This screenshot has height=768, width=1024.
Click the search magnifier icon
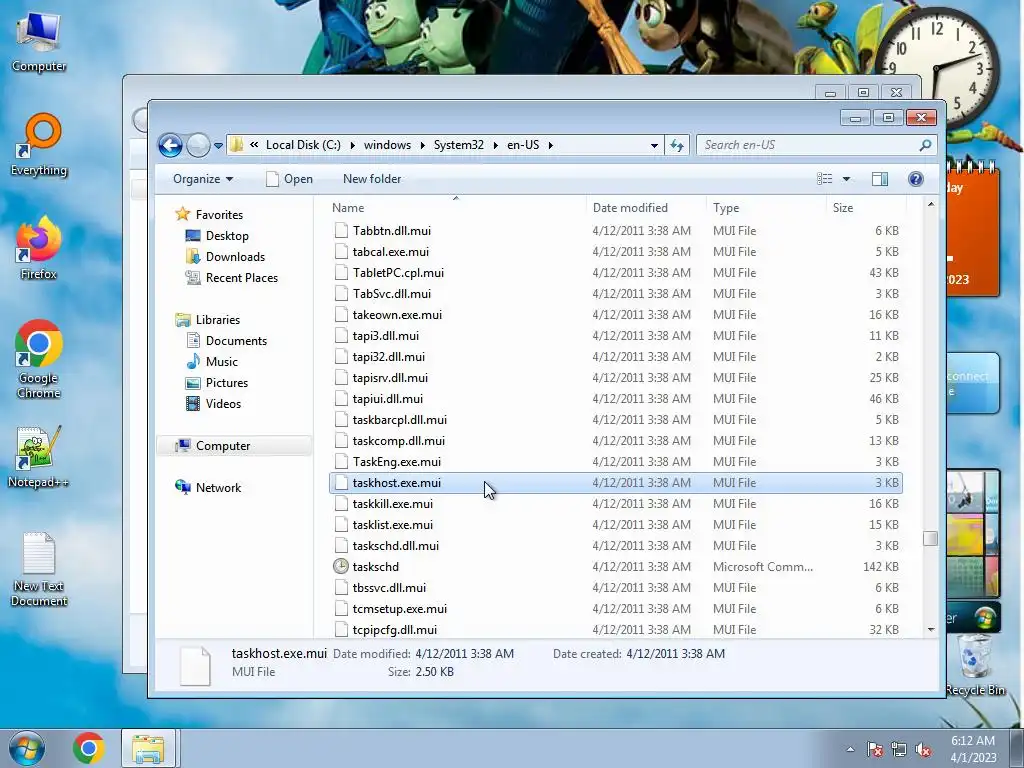coord(925,145)
